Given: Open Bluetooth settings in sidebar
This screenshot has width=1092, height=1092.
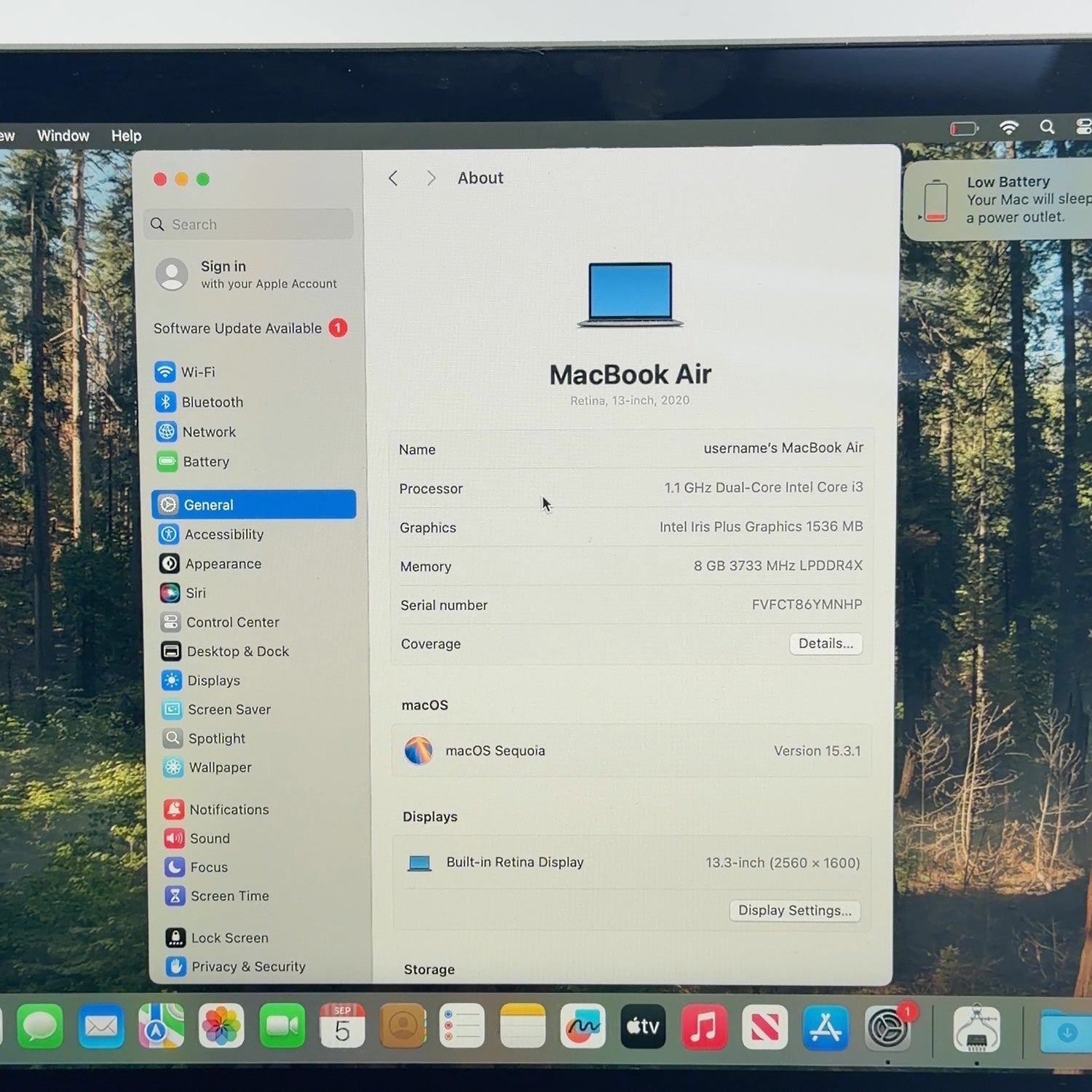Looking at the screenshot, I should pyautogui.click(x=199, y=402).
